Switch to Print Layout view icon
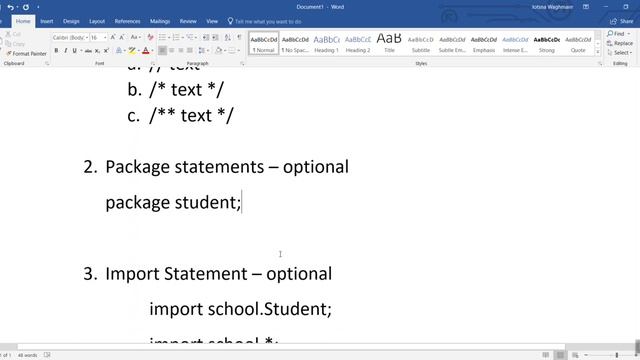 pyautogui.click(x=560, y=355)
